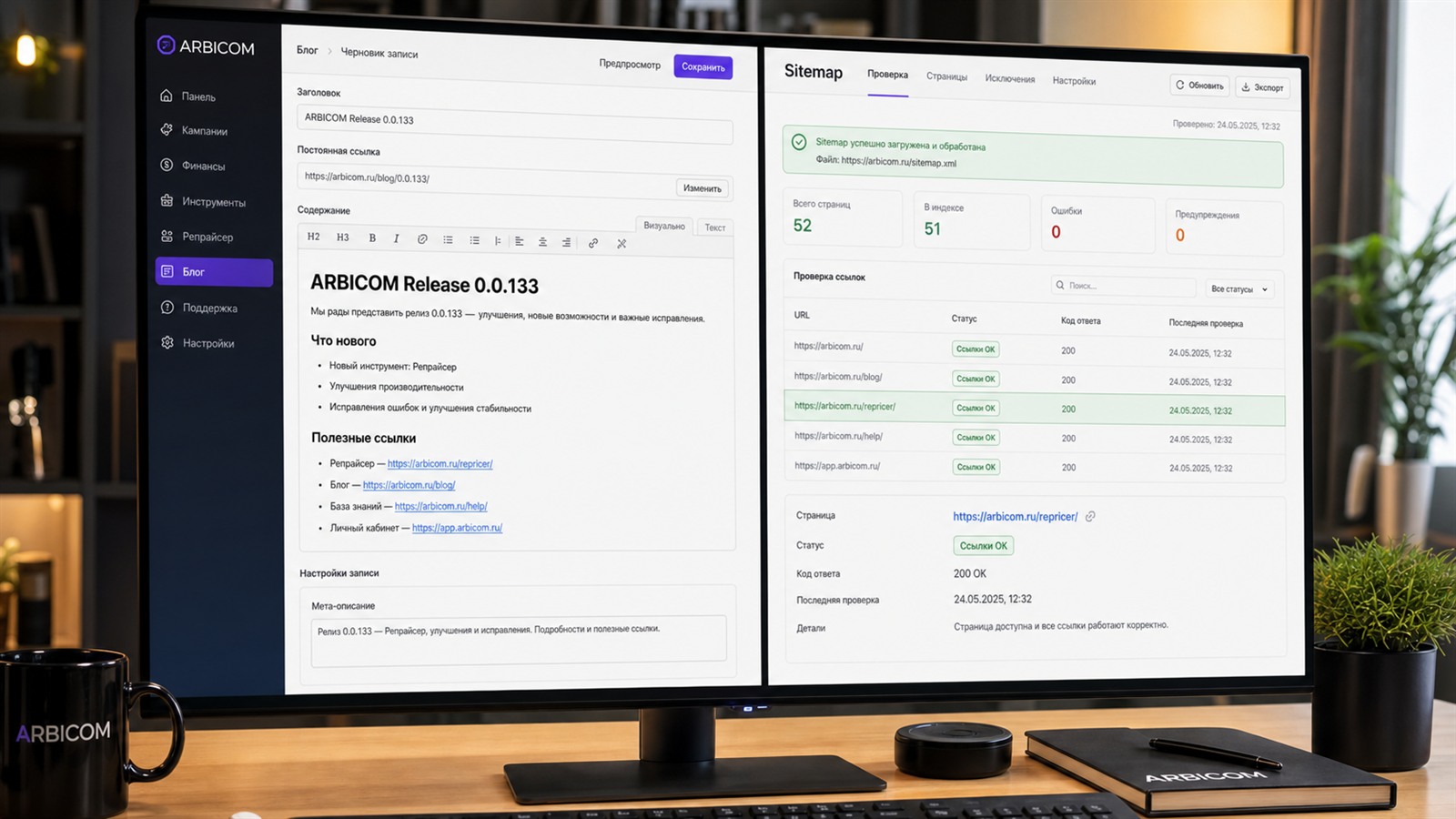Go to Блог breadcrumb link
The image size is (1456, 819).
pos(308,50)
